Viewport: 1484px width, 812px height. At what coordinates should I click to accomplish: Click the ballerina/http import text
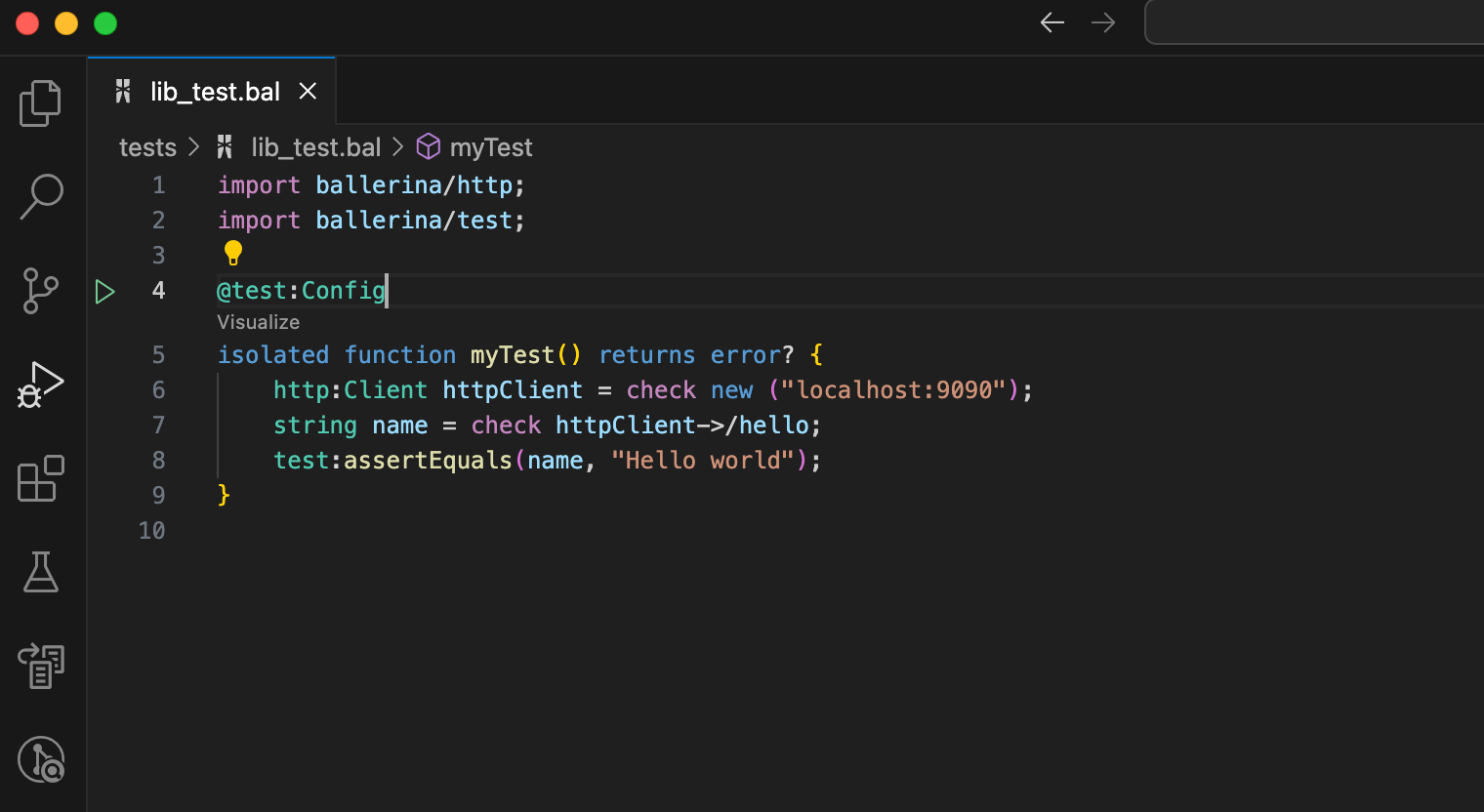tap(415, 185)
